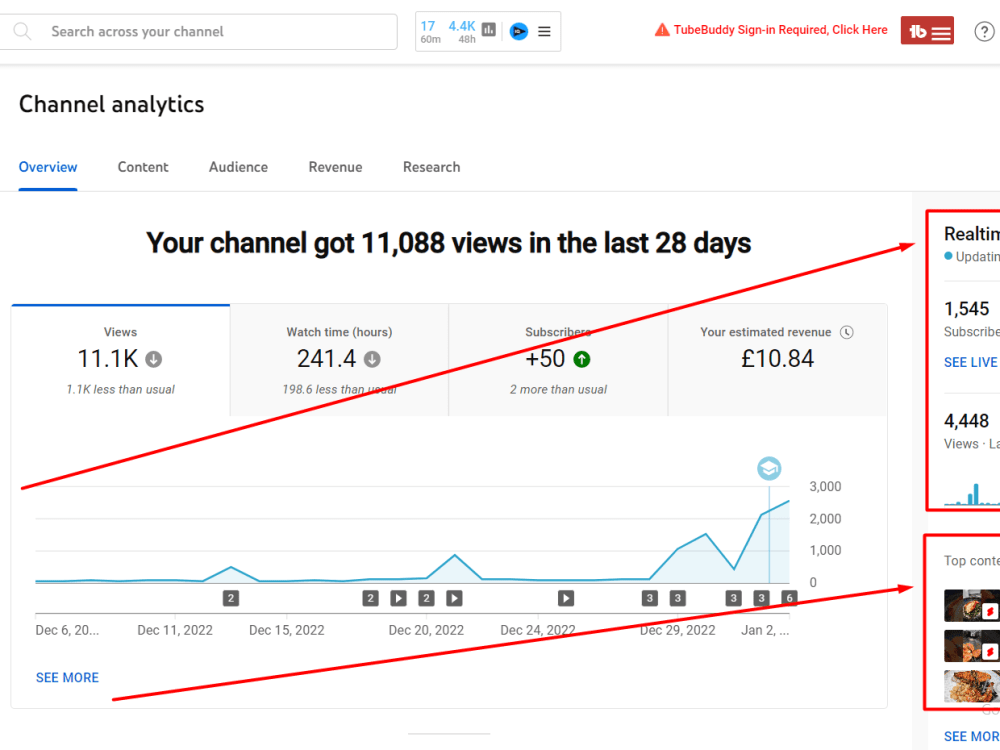Screen dimensions: 1000x750
Task: Click the search magnifier icon
Action: point(22,31)
